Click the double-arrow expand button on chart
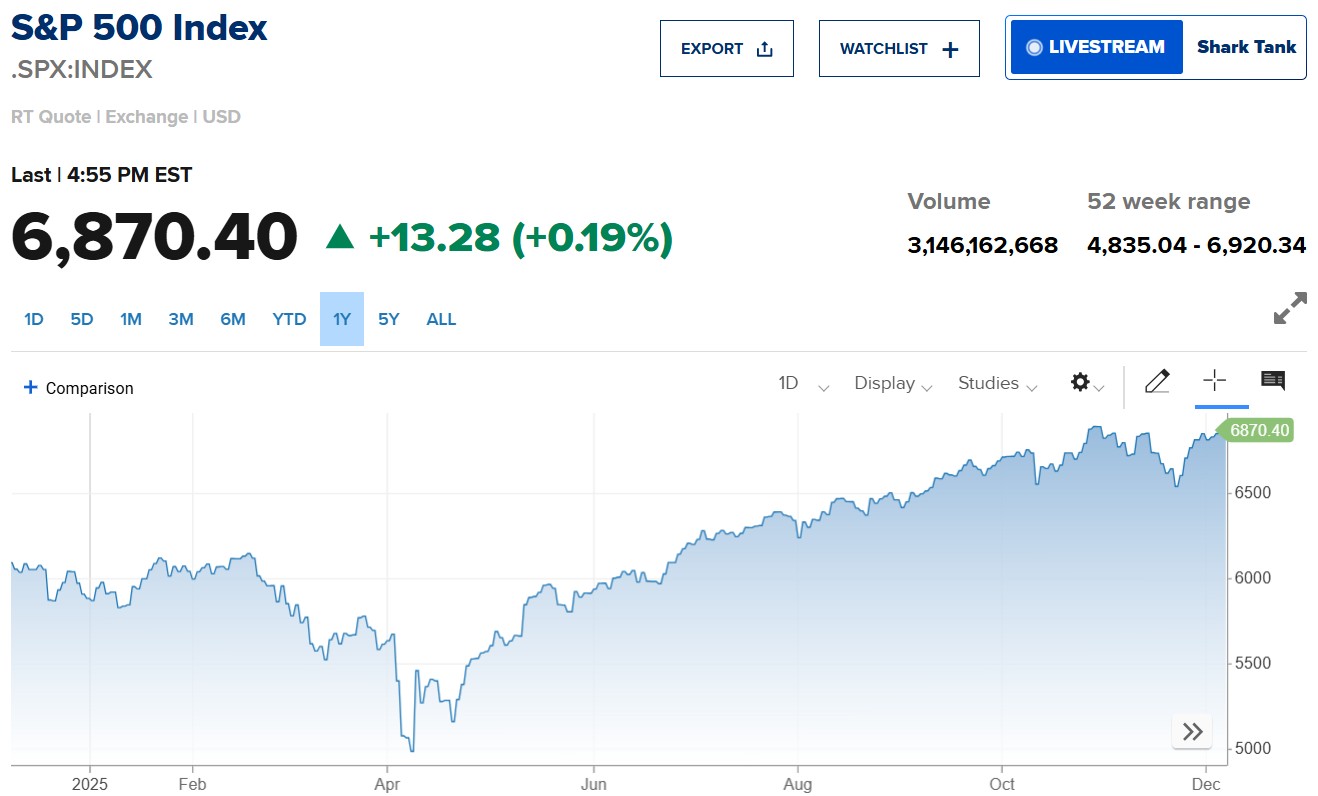 1191,731
